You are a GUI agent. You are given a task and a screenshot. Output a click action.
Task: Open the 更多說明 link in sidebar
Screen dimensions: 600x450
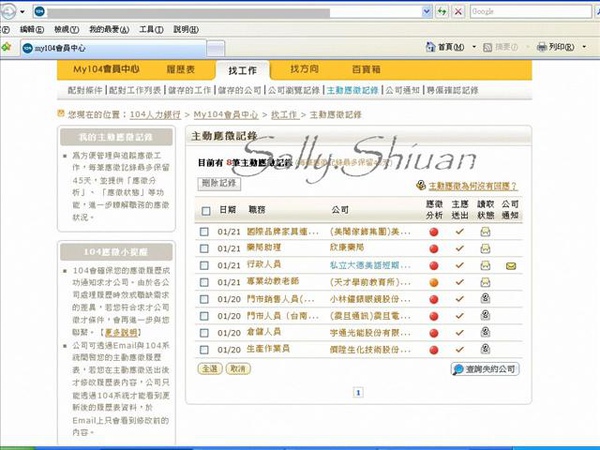pos(121,332)
